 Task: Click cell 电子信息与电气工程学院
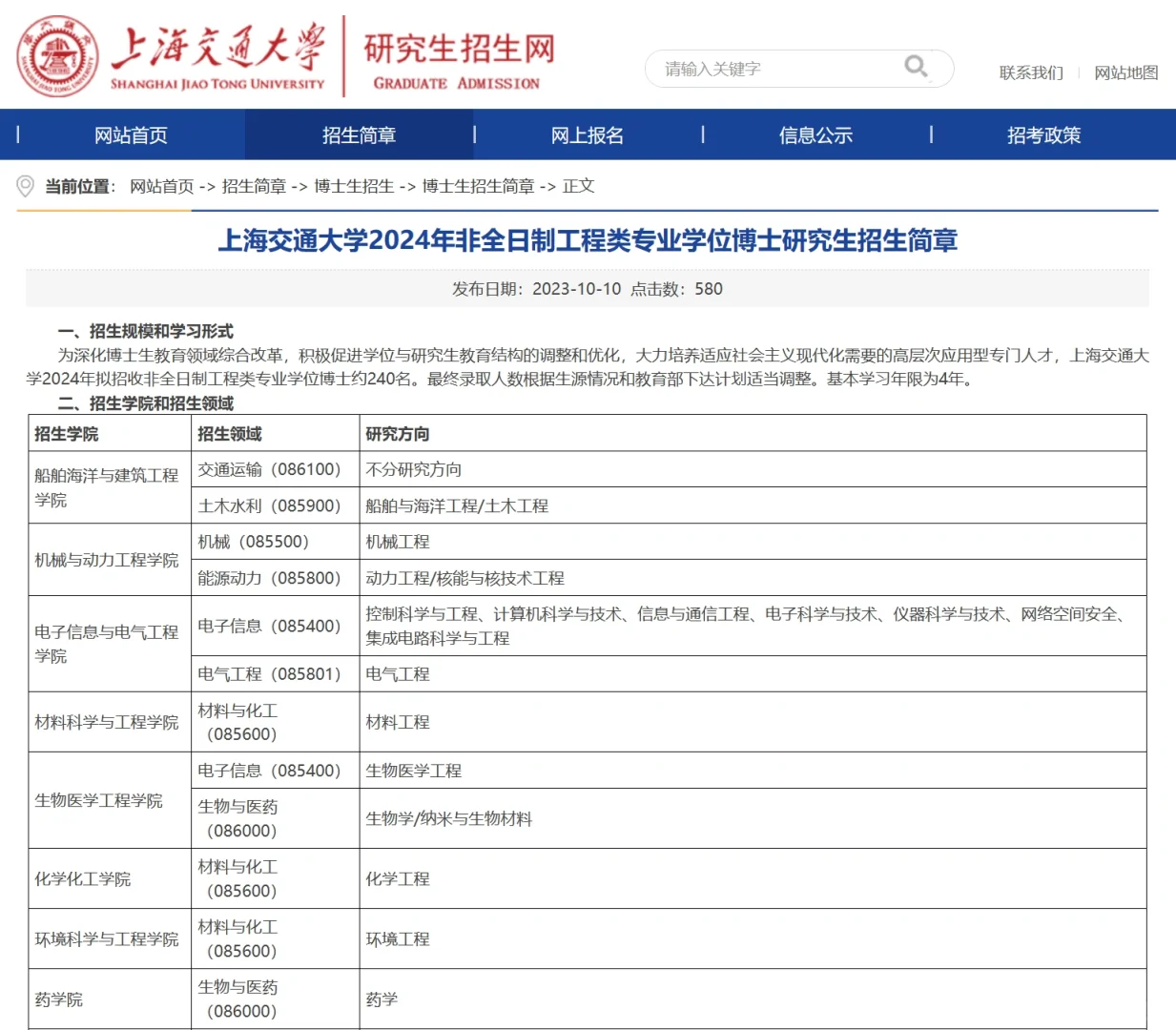point(110,644)
